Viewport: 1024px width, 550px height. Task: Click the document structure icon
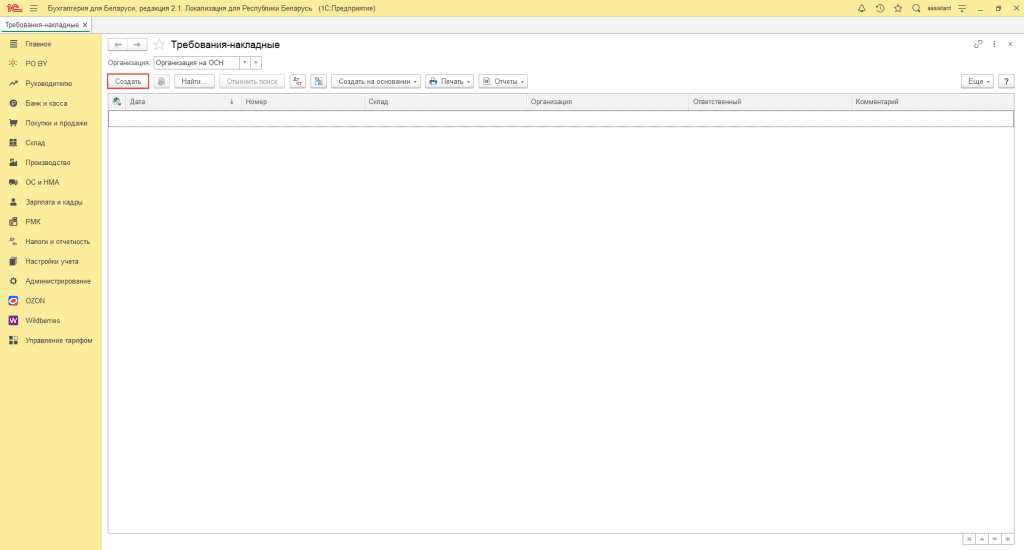pos(319,82)
